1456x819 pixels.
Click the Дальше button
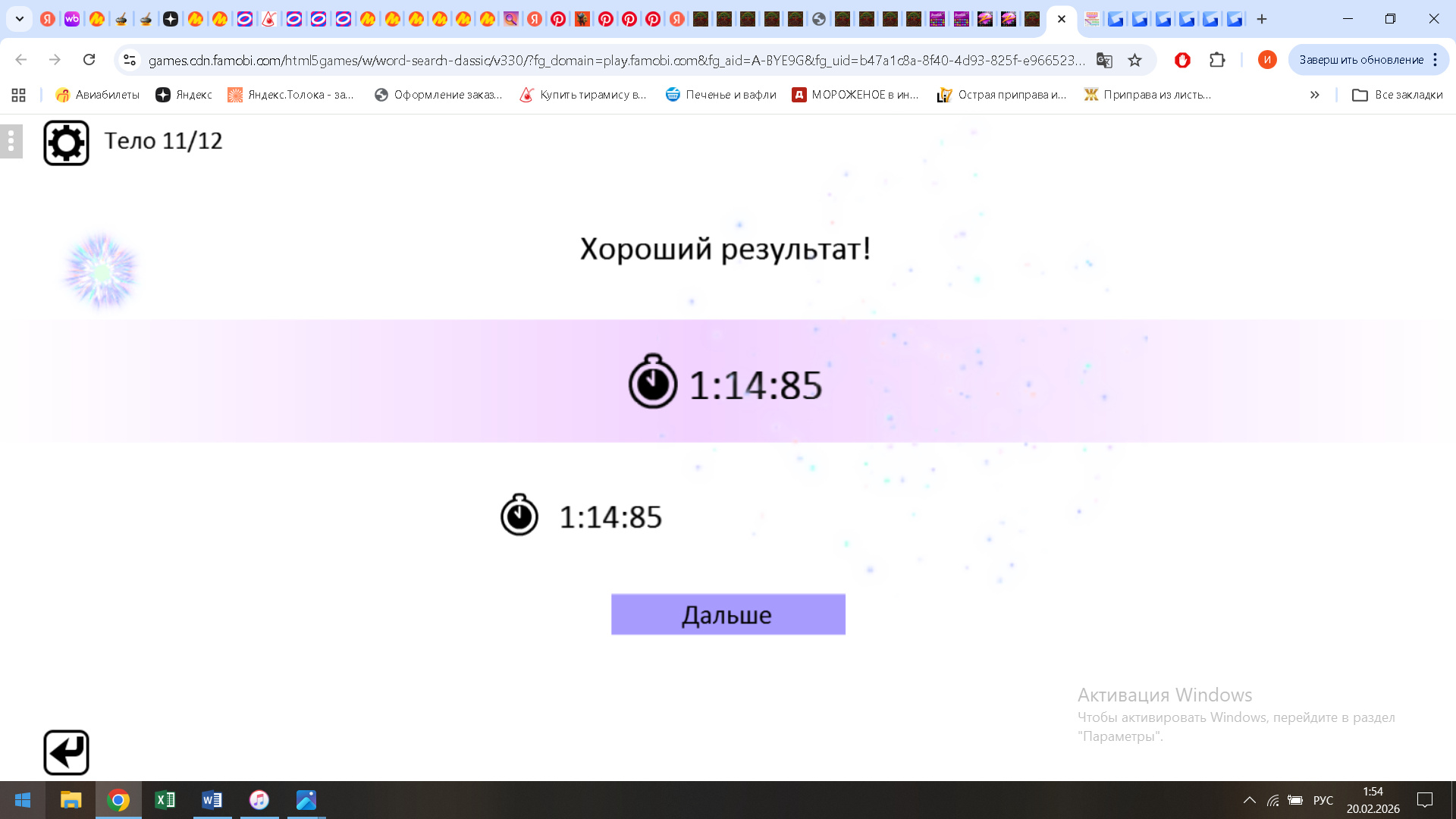click(727, 614)
